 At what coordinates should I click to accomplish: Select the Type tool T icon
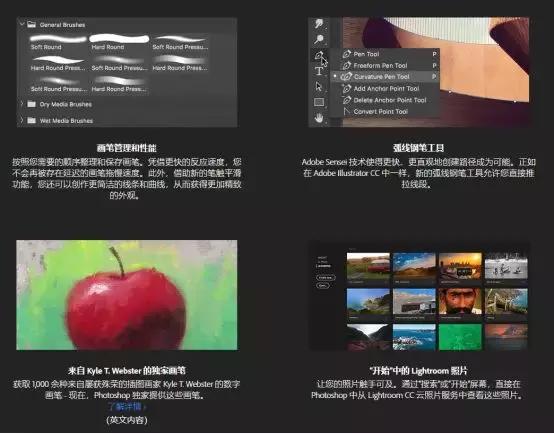tap(319, 71)
